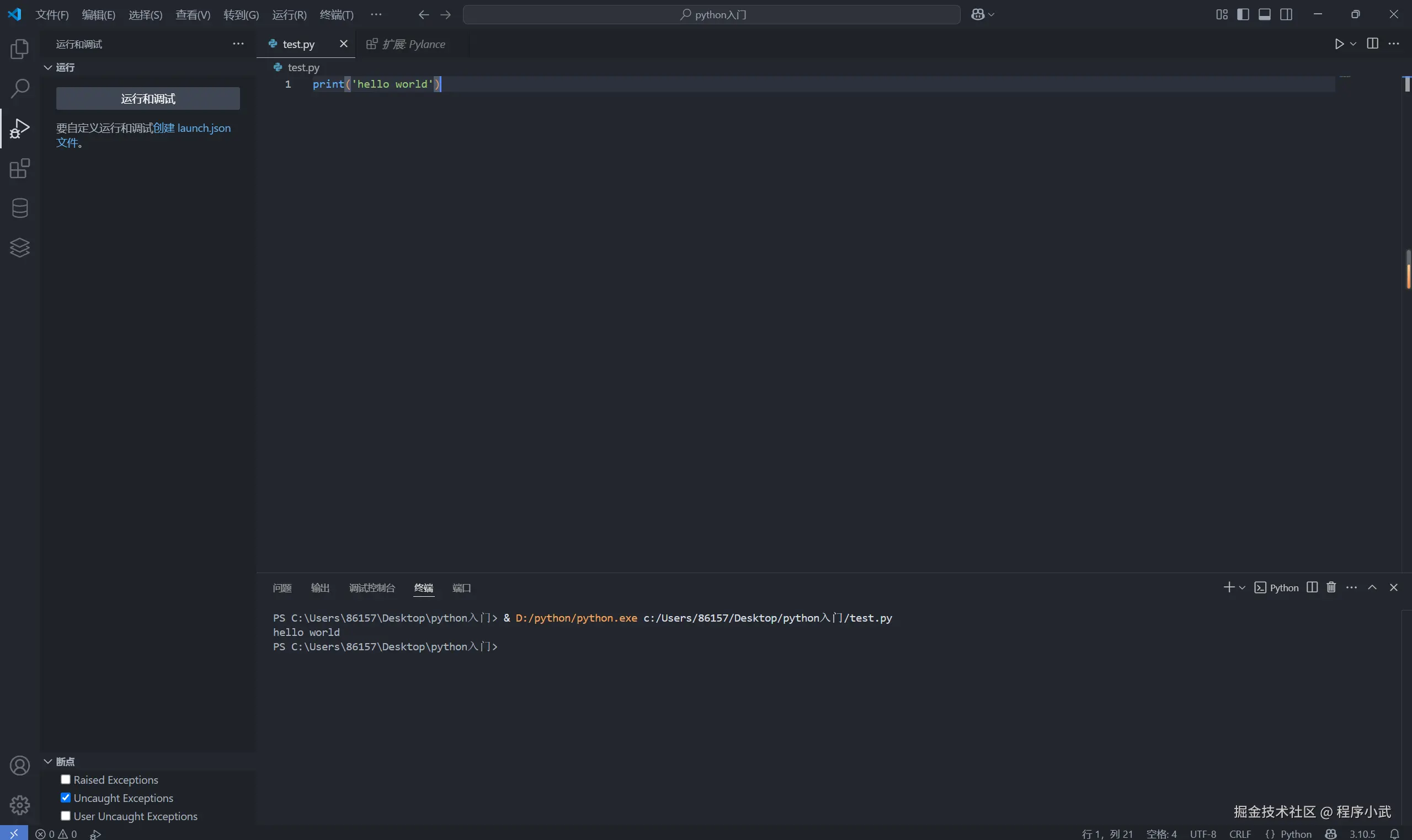This screenshot has height=840, width=1412.
Task: Click the 运行和调试 button
Action: click(x=148, y=99)
